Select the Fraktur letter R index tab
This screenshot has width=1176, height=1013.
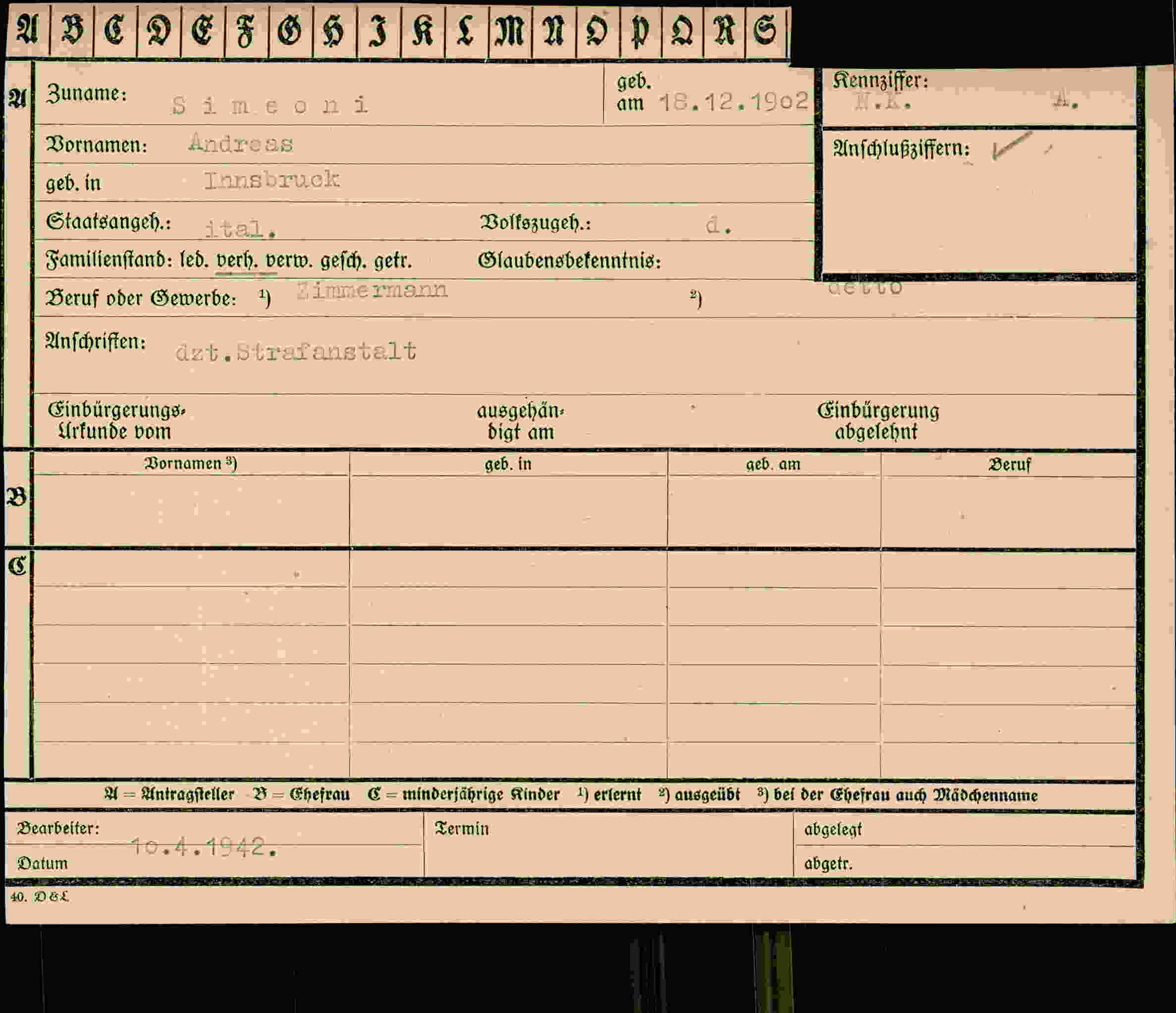tap(724, 31)
